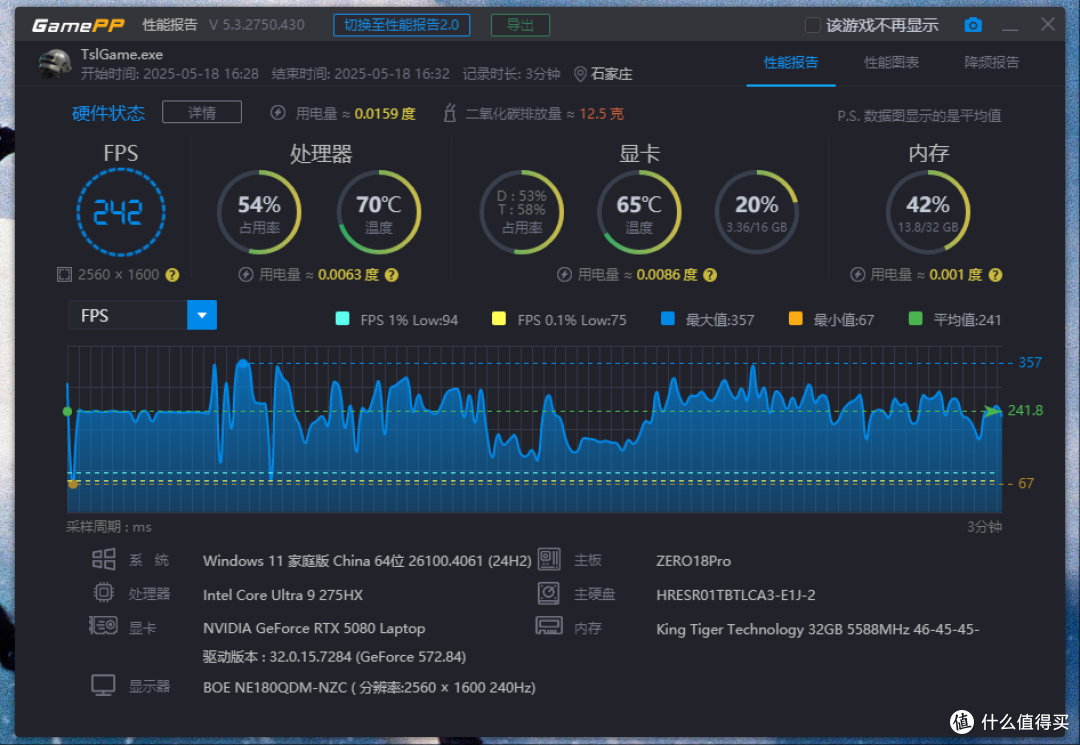Click the green average marker on chart start
The image size is (1080, 745).
(x=68, y=412)
